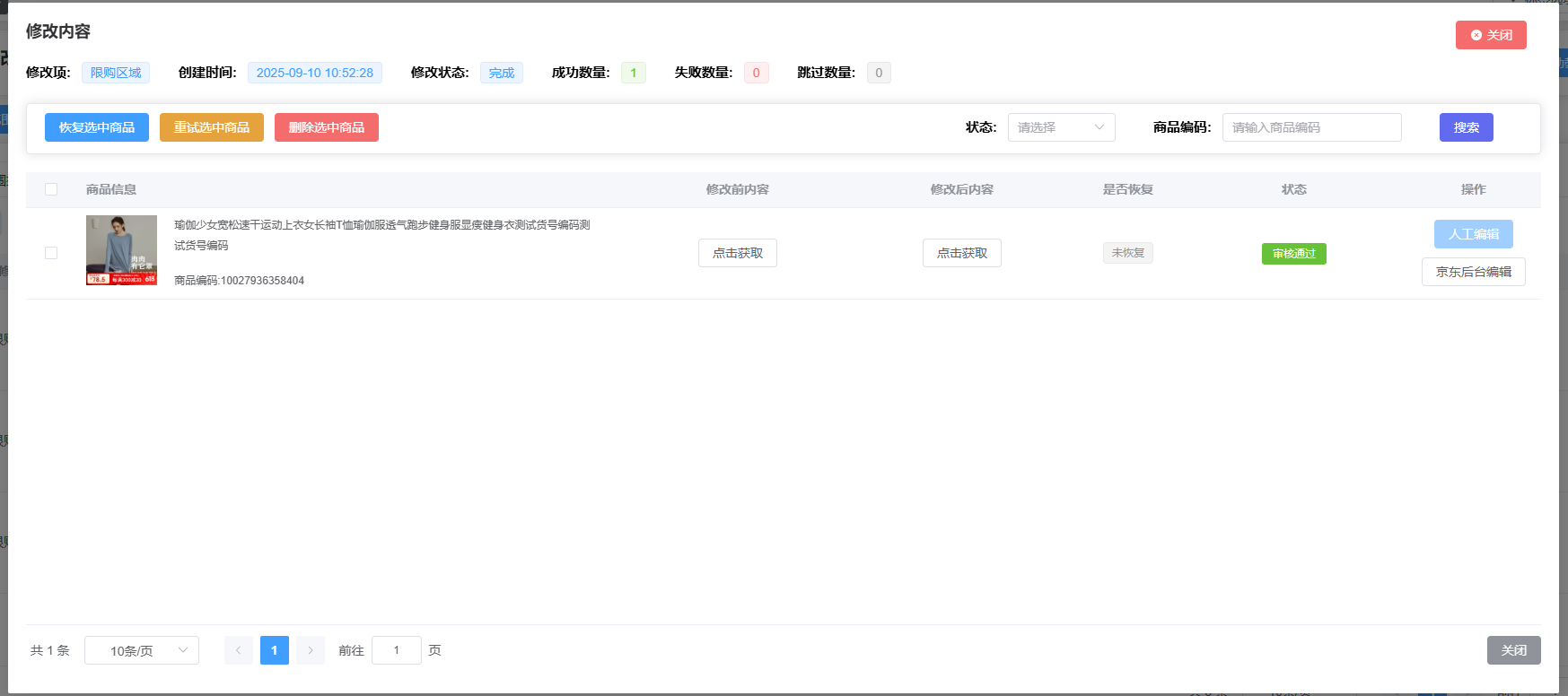Open the product thumbnail image

click(121, 250)
